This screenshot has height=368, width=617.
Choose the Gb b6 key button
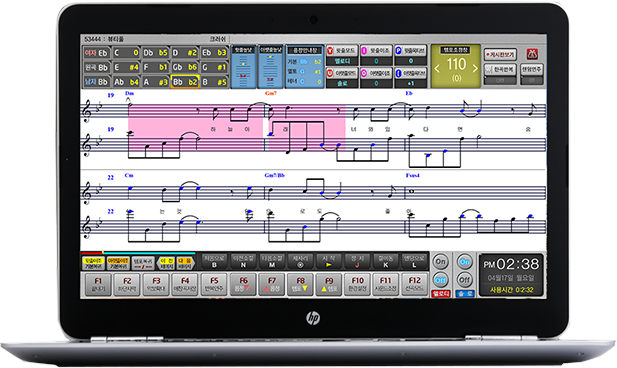(185, 67)
